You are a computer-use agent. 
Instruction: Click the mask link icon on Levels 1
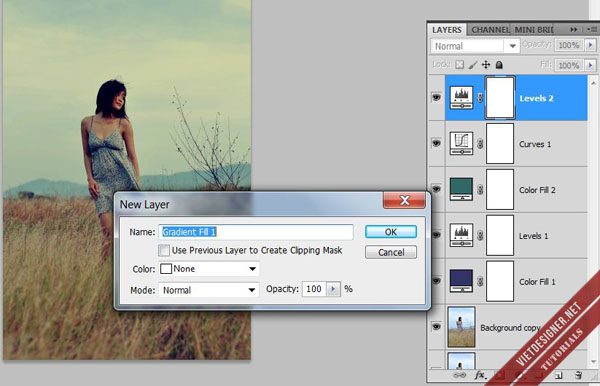click(x=480, y=236)
